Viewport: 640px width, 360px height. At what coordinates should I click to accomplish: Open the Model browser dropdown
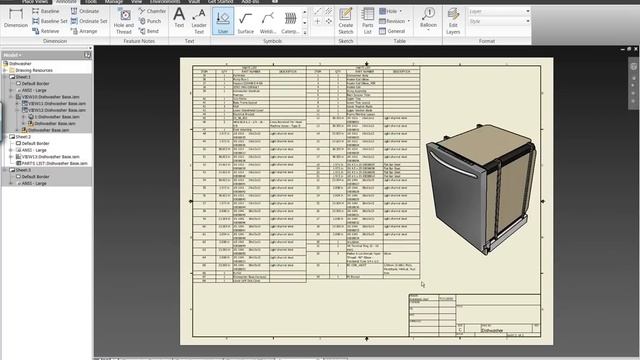(x=12, y=55)
